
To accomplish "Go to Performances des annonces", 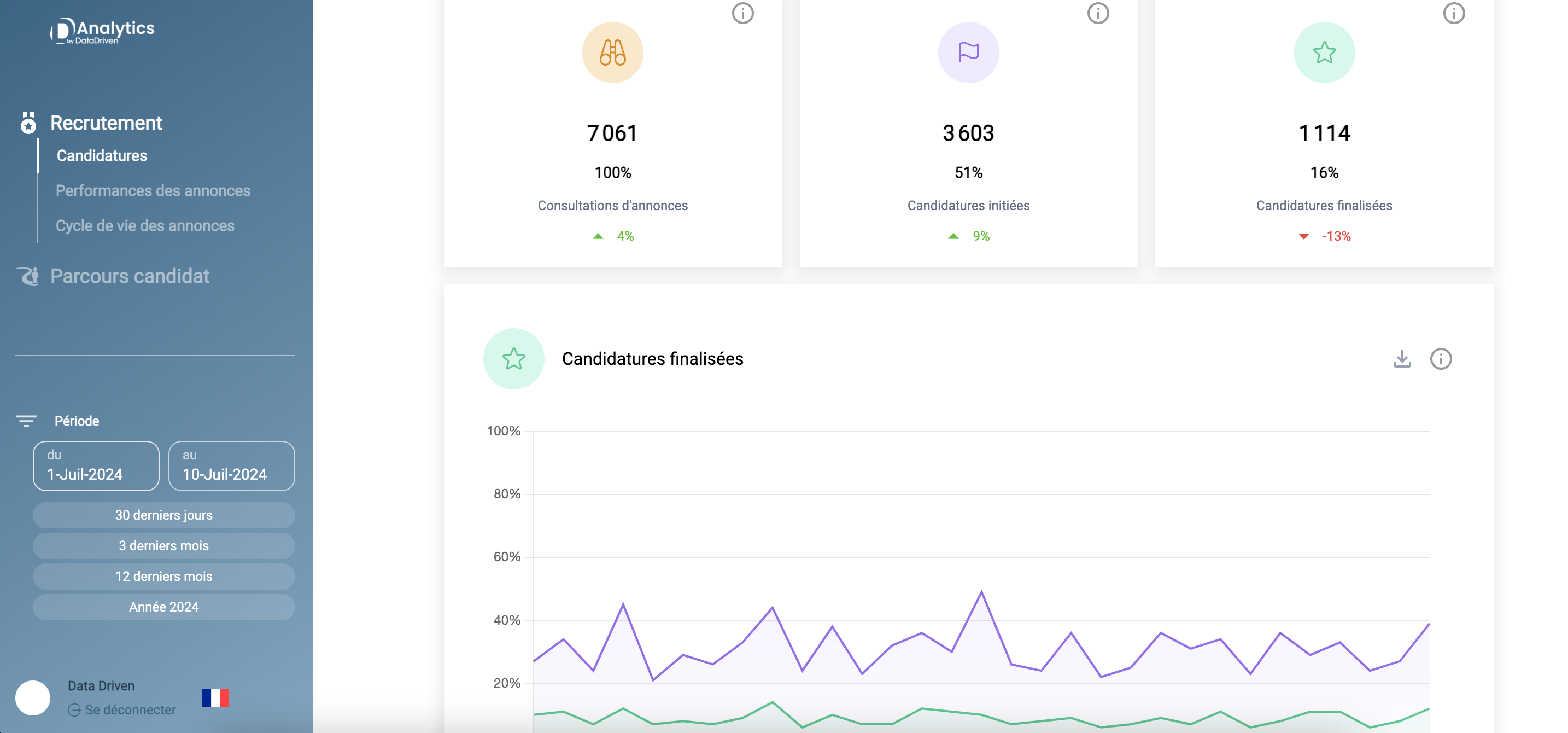I will point(153,190).
